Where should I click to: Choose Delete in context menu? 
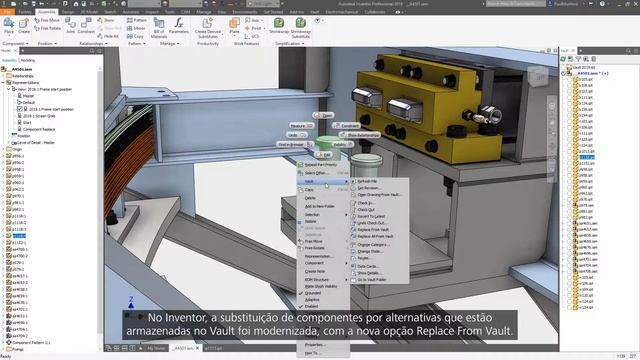[310, 198]
